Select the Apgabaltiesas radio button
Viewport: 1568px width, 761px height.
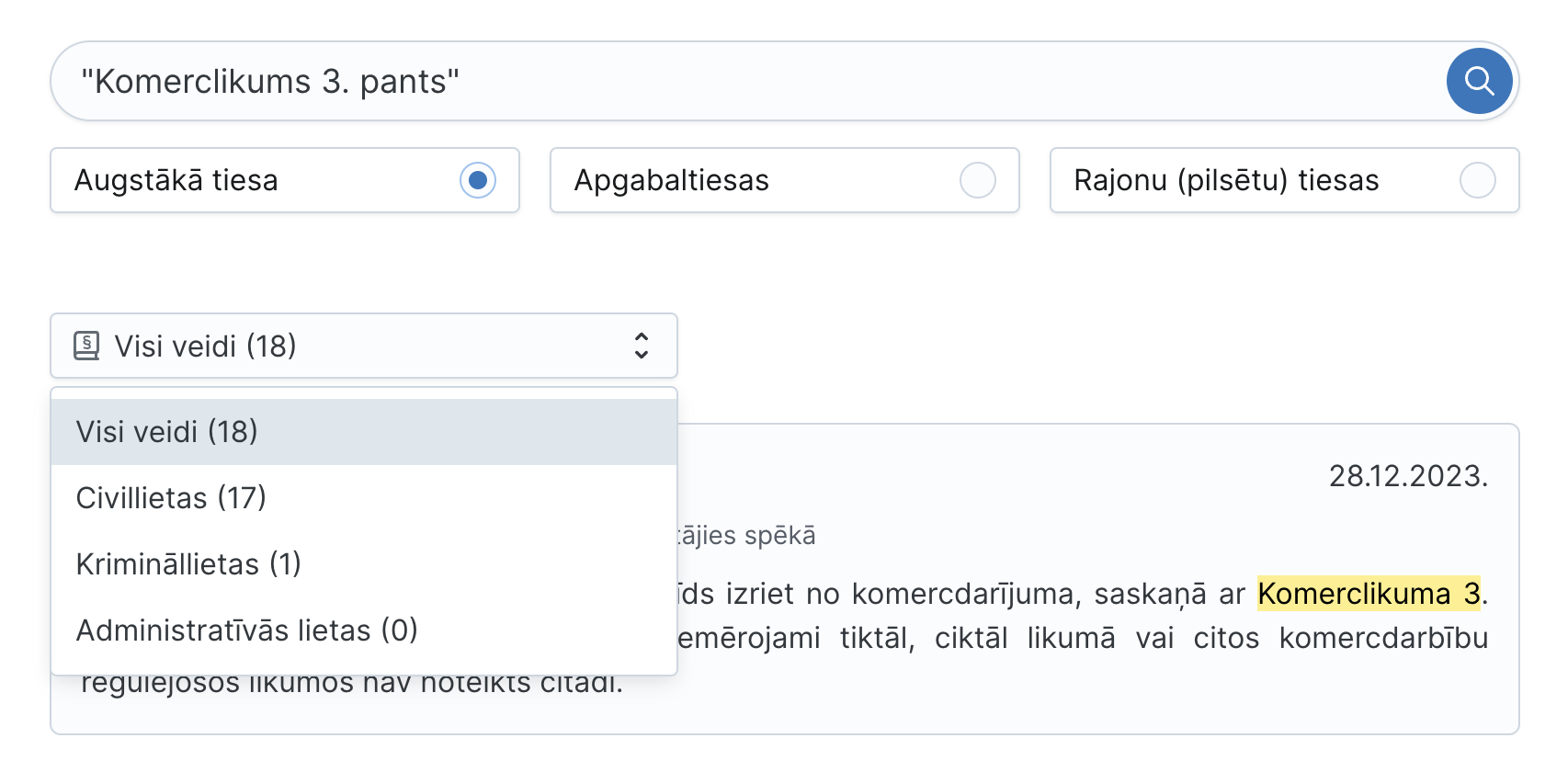(978, 180)
